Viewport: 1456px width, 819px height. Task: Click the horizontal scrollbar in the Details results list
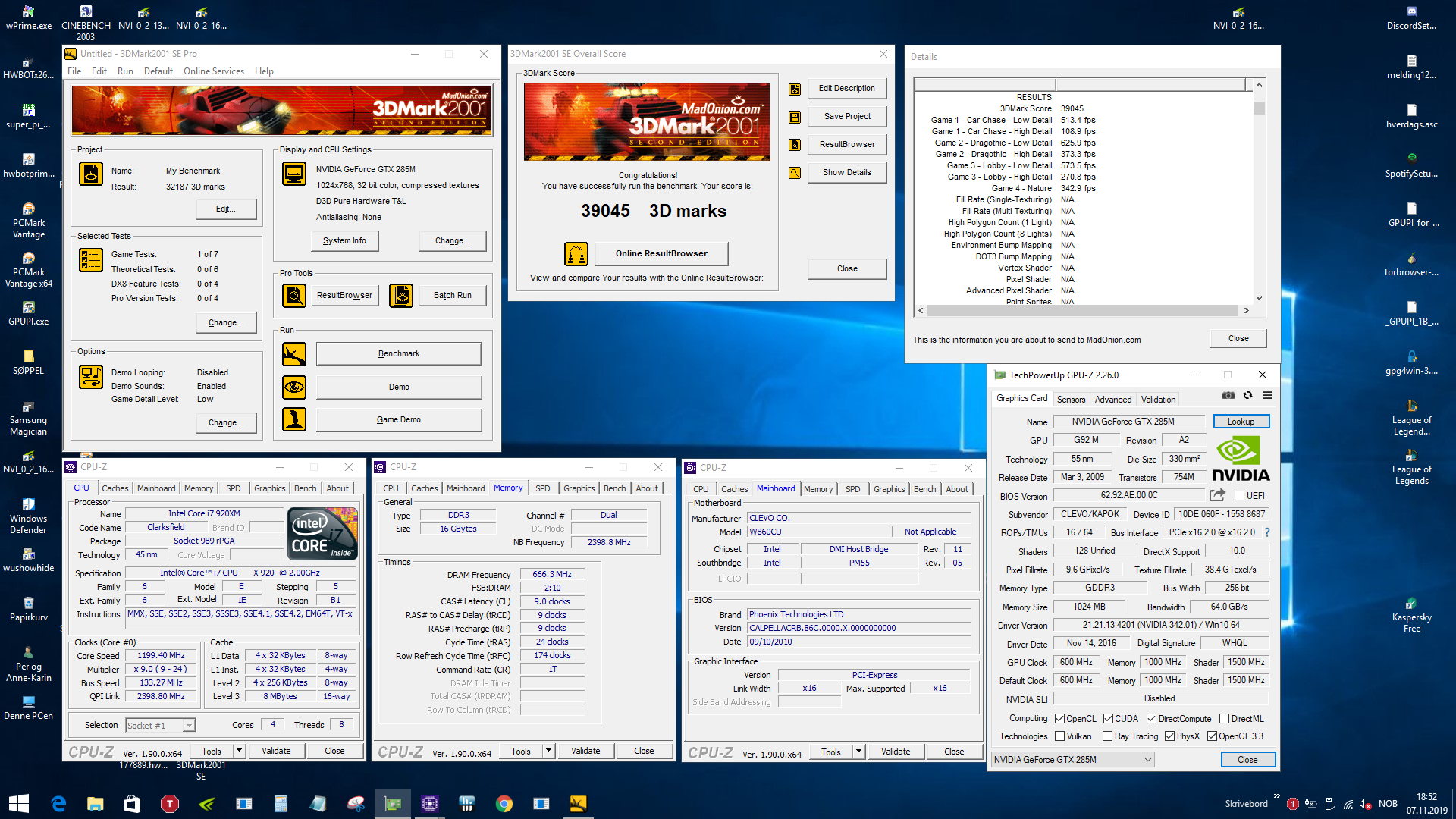coord(1083,310)
